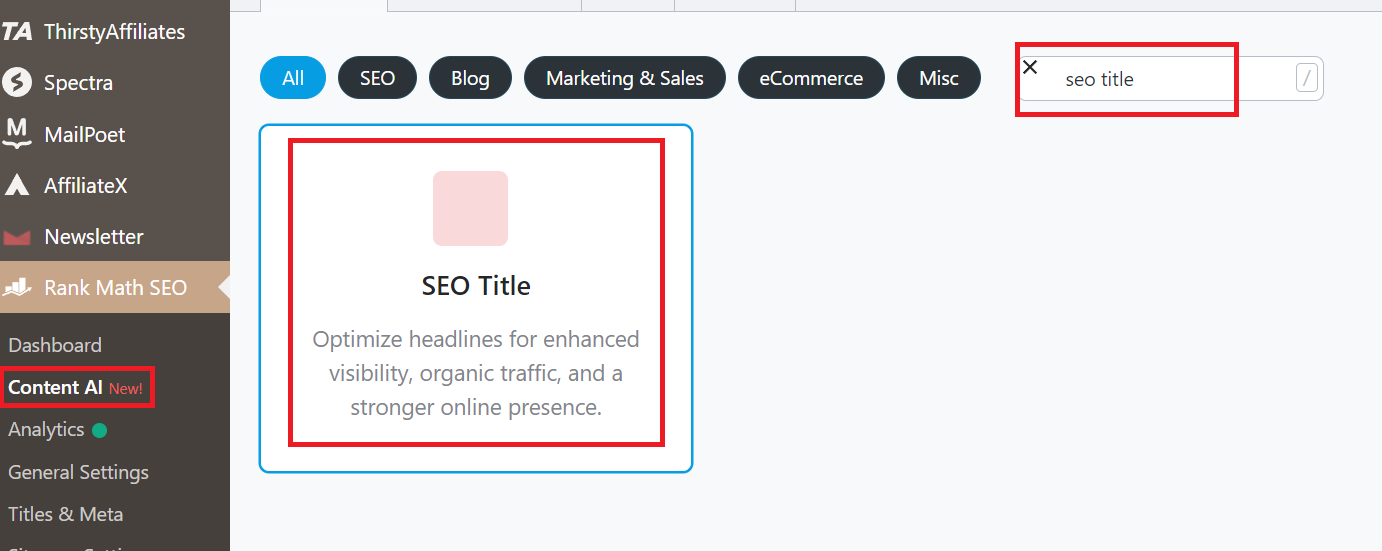Viewport: 1382px width, 551px height.
Task: Clear search with the X icon
Action: point(1030,67)
